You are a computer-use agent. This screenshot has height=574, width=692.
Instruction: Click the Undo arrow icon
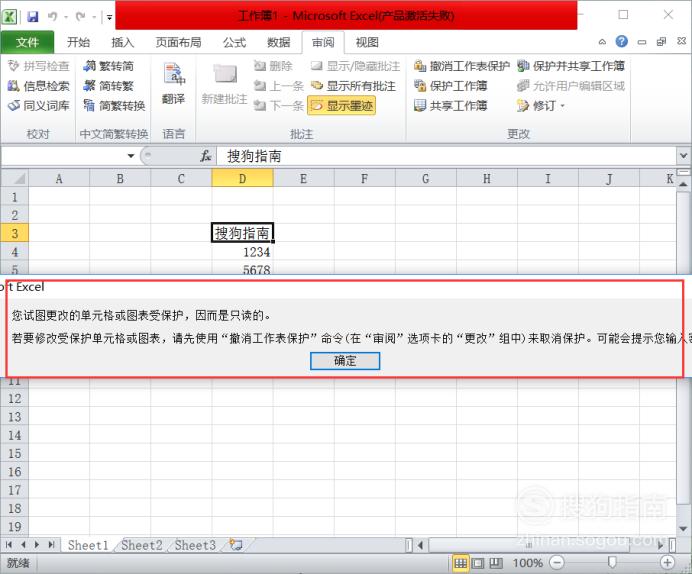click(x=53, y=17)
